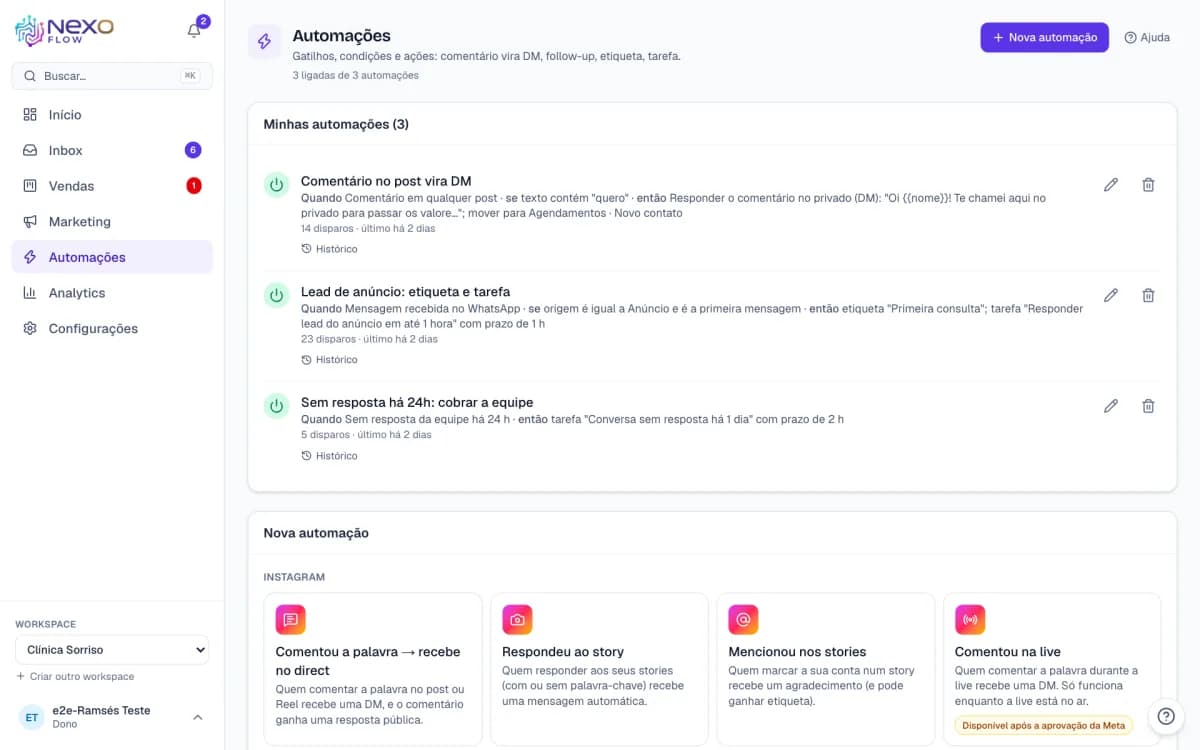Viewport: 1200px width, 750px height.
Task: Click the Vendas red badge showing 1
Action: pos(193,186)
